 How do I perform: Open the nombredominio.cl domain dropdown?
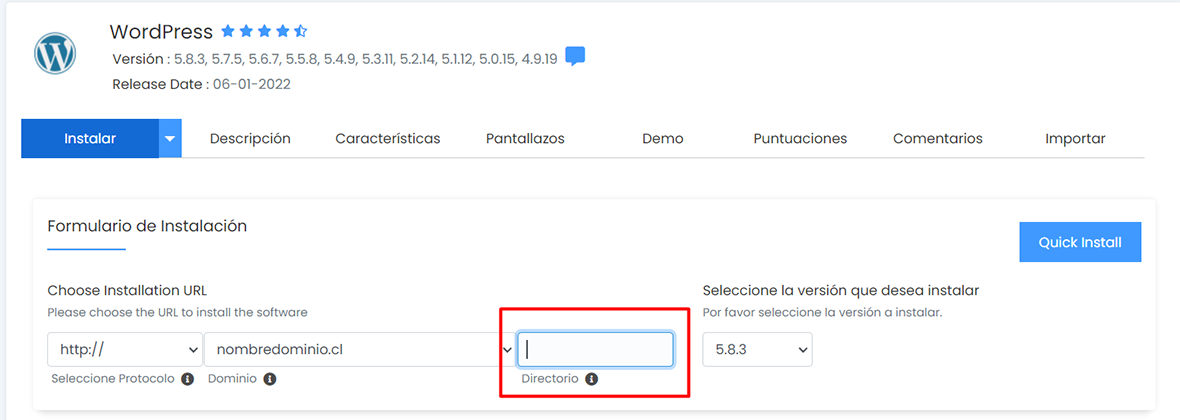coord(359,349)
